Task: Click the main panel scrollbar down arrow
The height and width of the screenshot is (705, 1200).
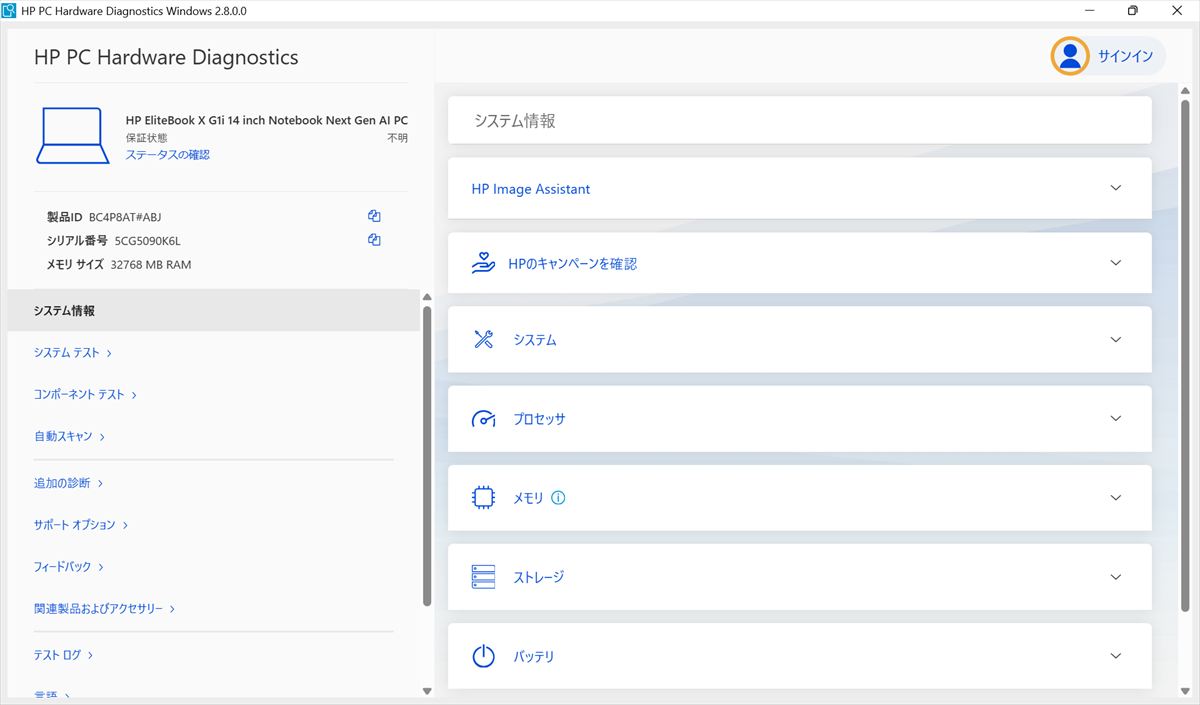Action: coord(1186,689)
